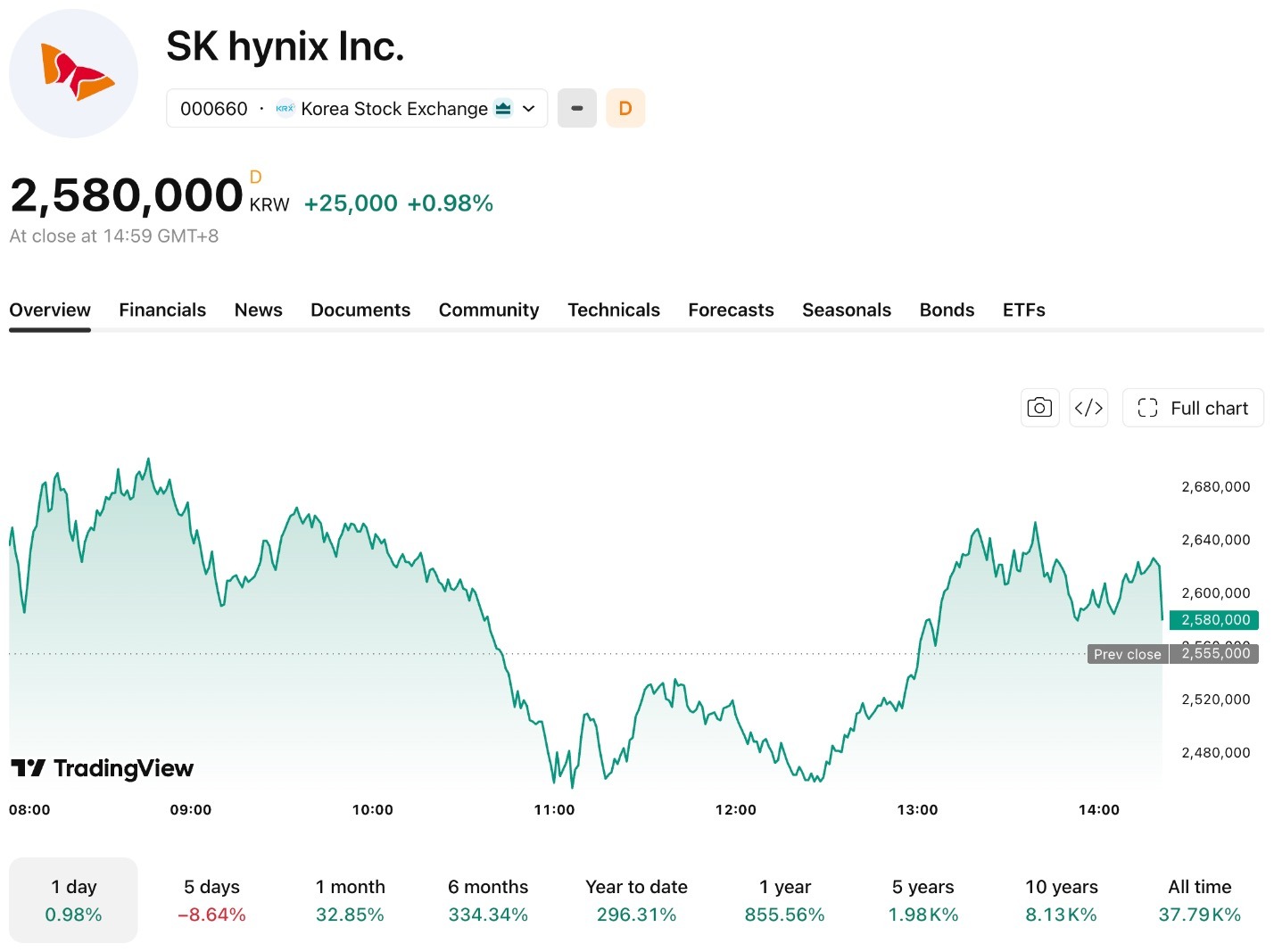The image size is (1274, 952).
Task: Click the 2,520,000 price axis label
Action: [x=1216, y=700]
